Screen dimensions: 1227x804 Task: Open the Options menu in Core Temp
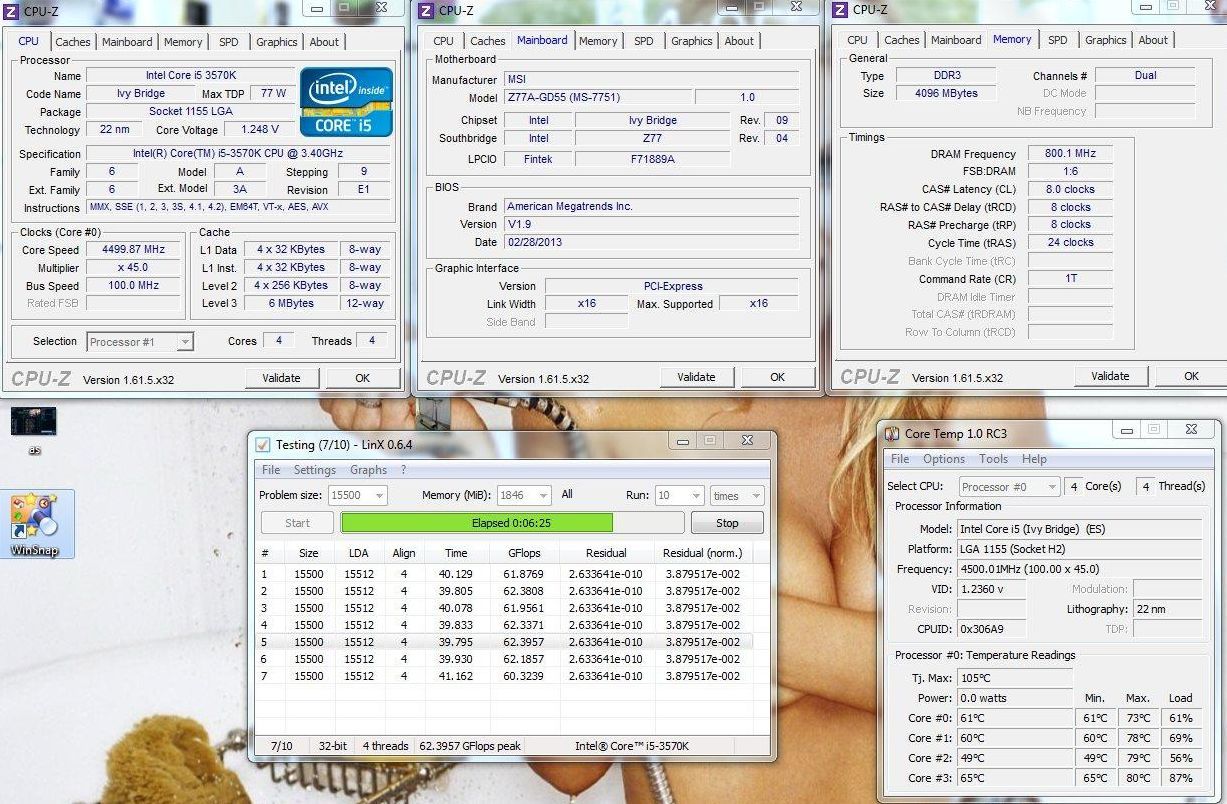tap(944, 459)
